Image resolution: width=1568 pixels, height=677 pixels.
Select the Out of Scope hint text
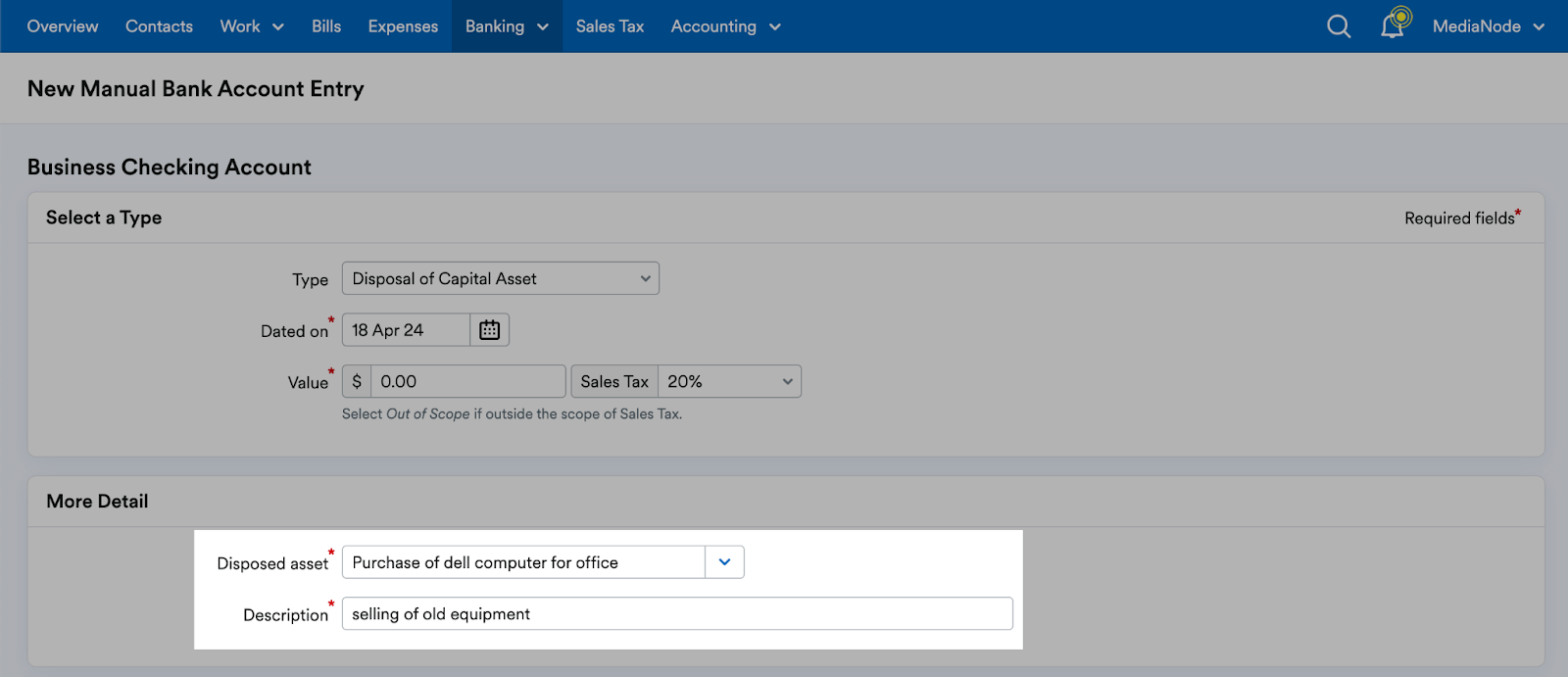click(428, 414)
